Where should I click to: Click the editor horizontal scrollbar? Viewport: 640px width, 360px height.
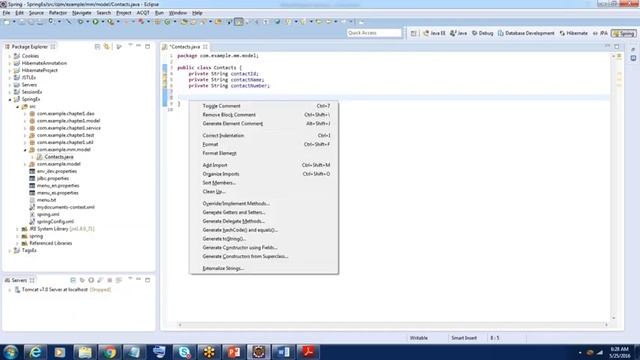pyautogui.click(x=393, y=325)
